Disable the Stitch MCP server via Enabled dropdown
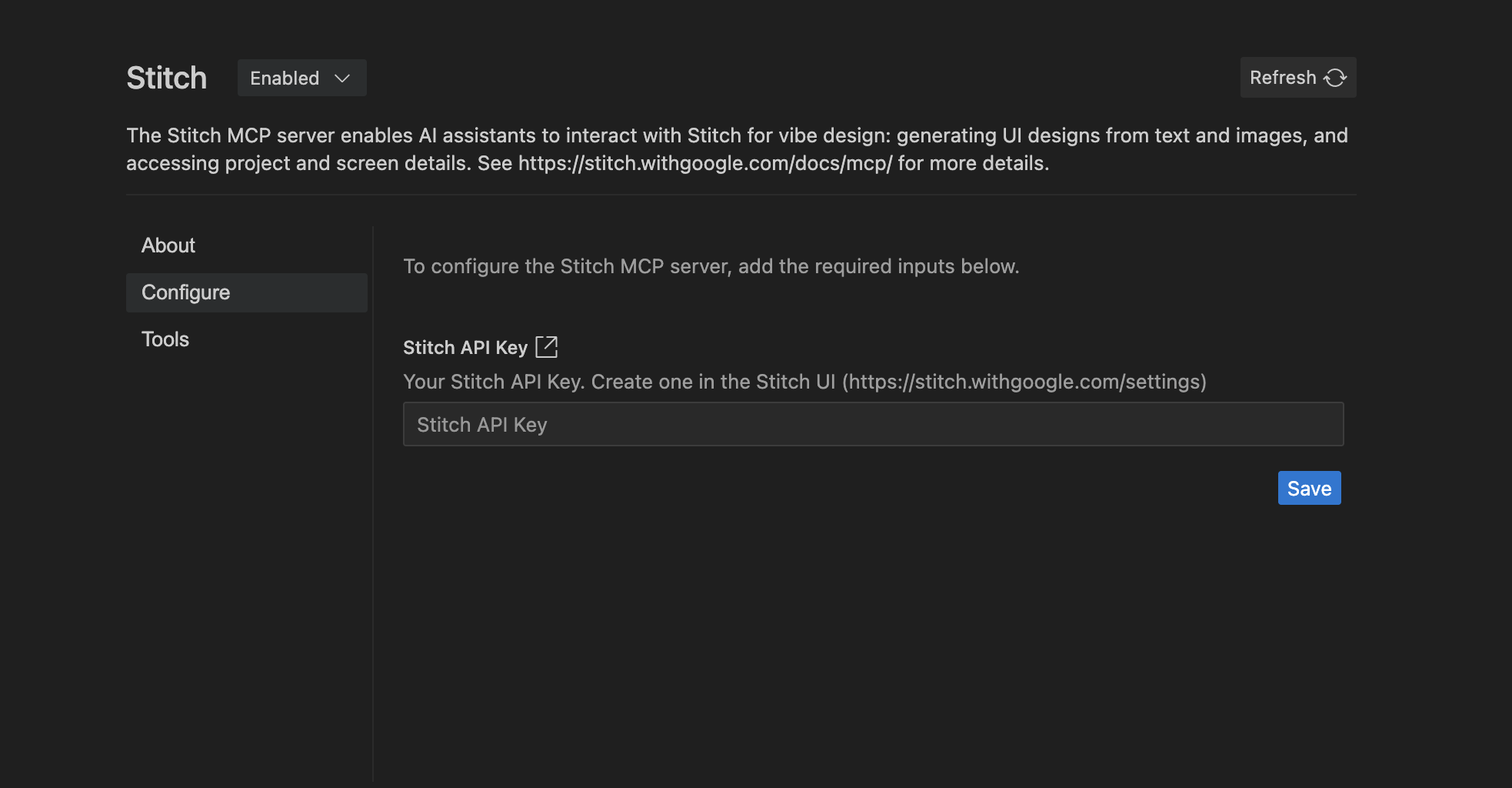Screen dimensions: 1512x788 coord(301,78)
